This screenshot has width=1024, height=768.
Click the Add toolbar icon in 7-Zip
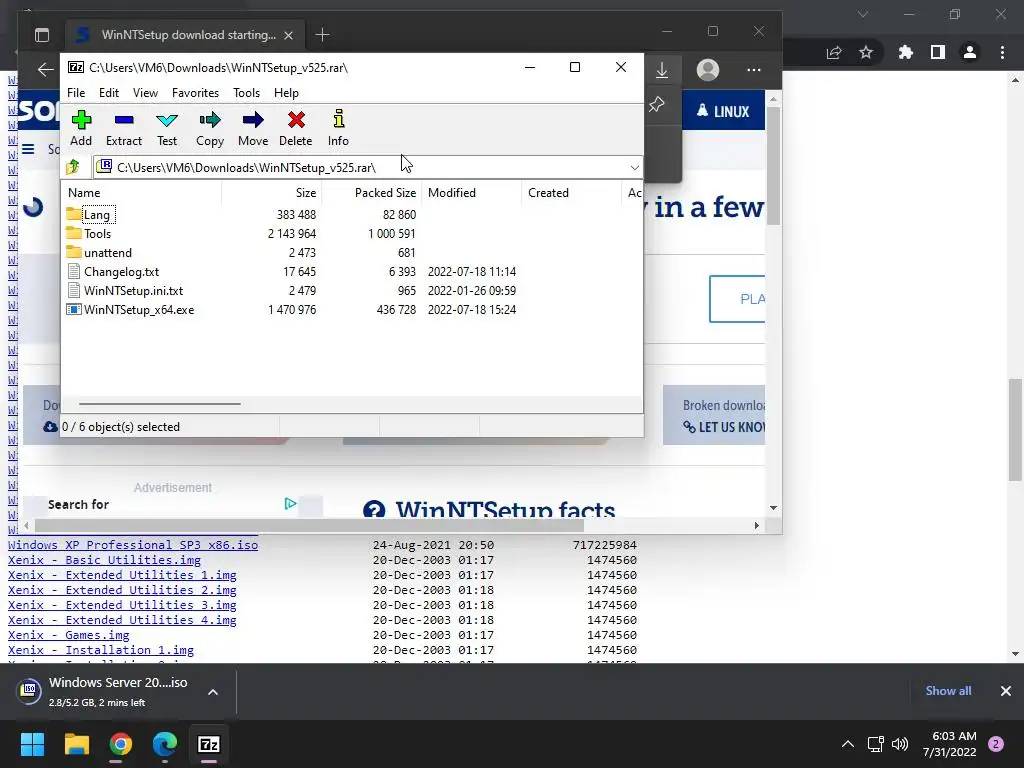[x=81, y=128]
